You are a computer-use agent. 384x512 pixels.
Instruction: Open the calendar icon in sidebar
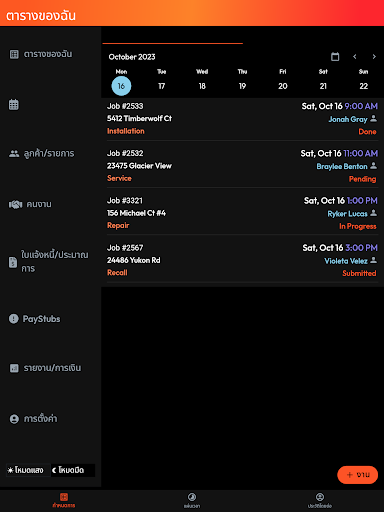[14, 105]
